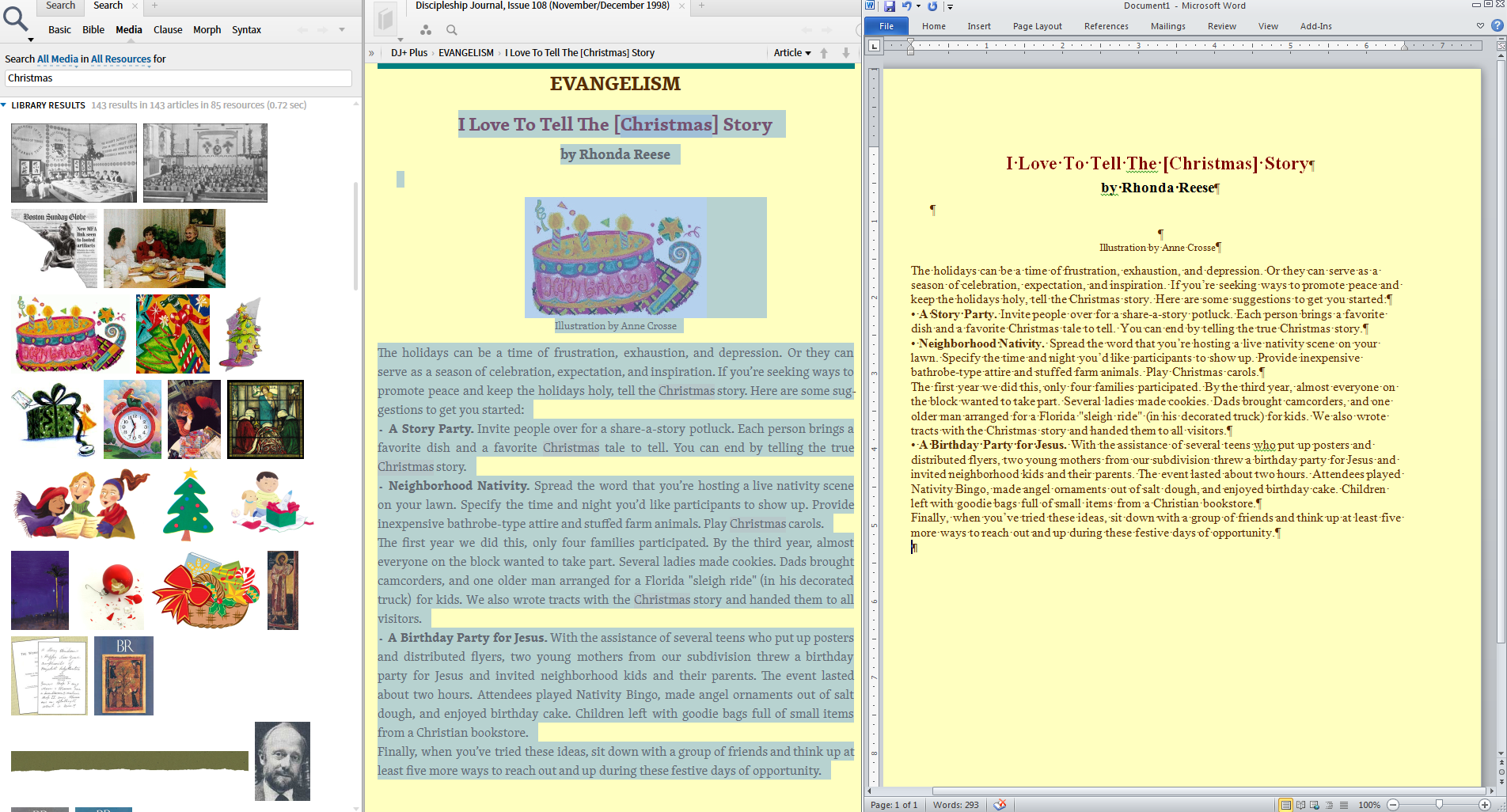Open the search history dropdown arrow

(342, 30)
